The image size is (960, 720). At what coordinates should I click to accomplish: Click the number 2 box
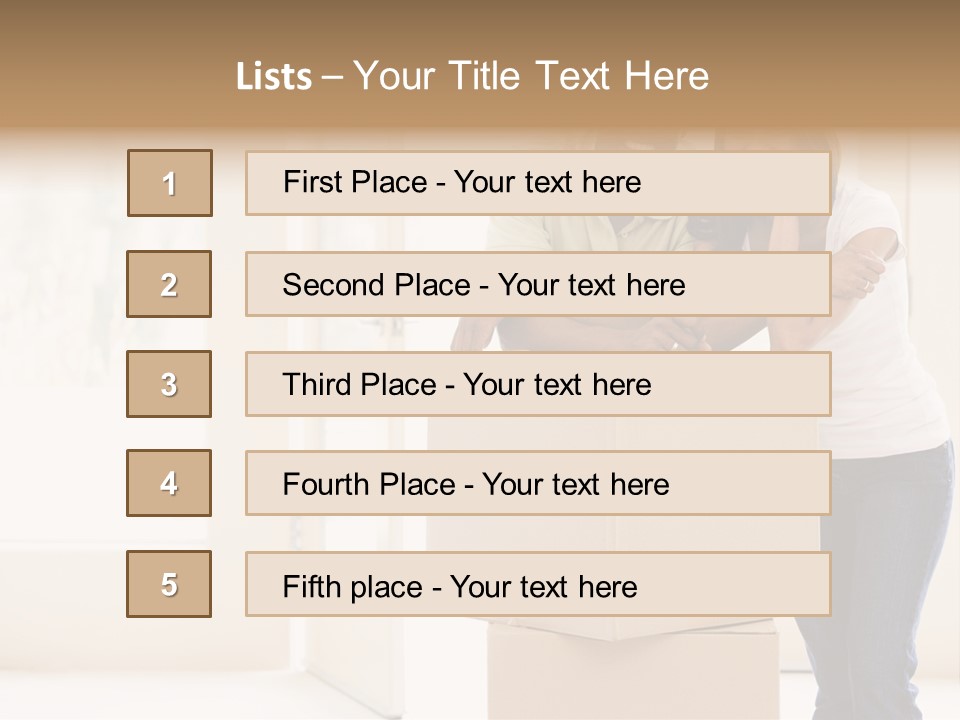[x=169, y=284]
